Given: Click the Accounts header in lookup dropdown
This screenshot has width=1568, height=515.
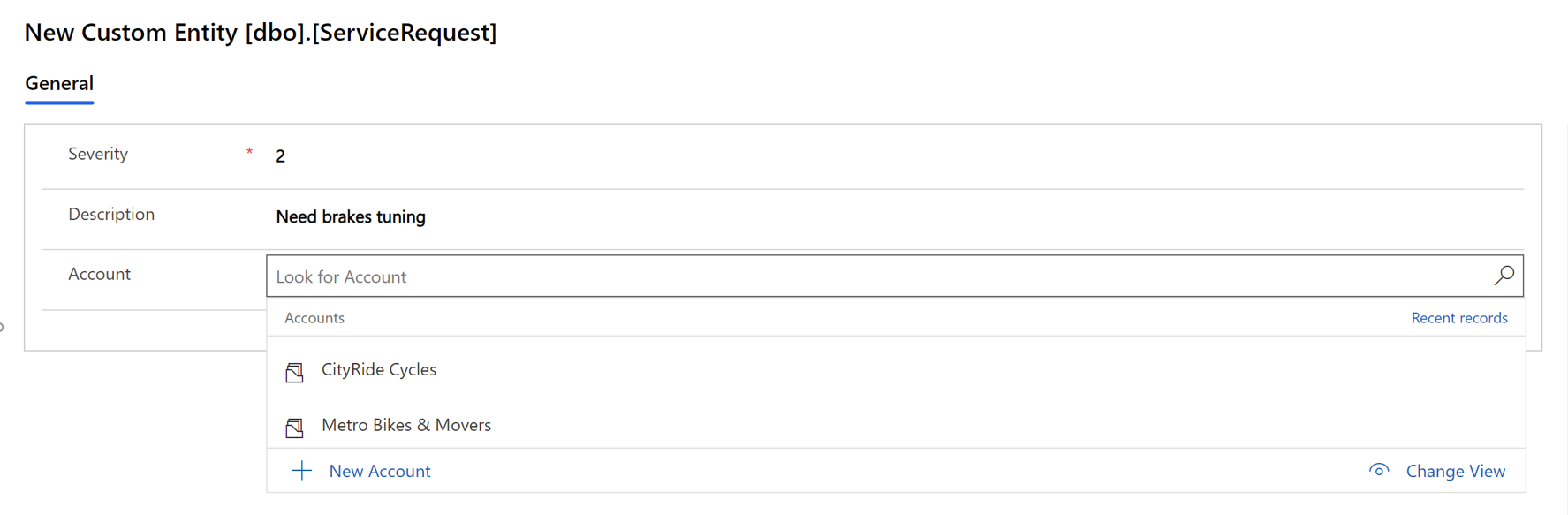Looking at the screenshot, I should (x=314, y=318).
